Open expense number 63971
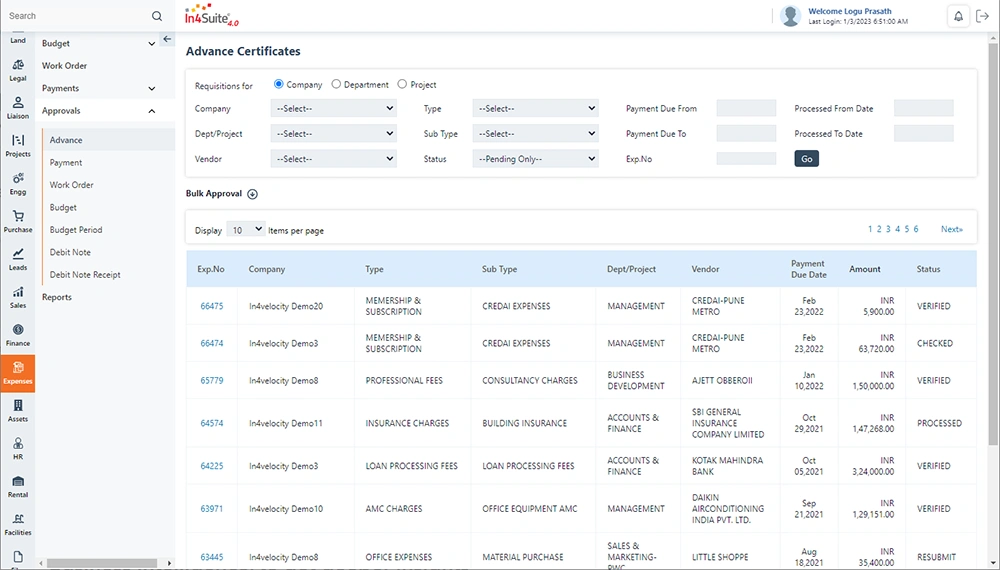 click(212, 509)
